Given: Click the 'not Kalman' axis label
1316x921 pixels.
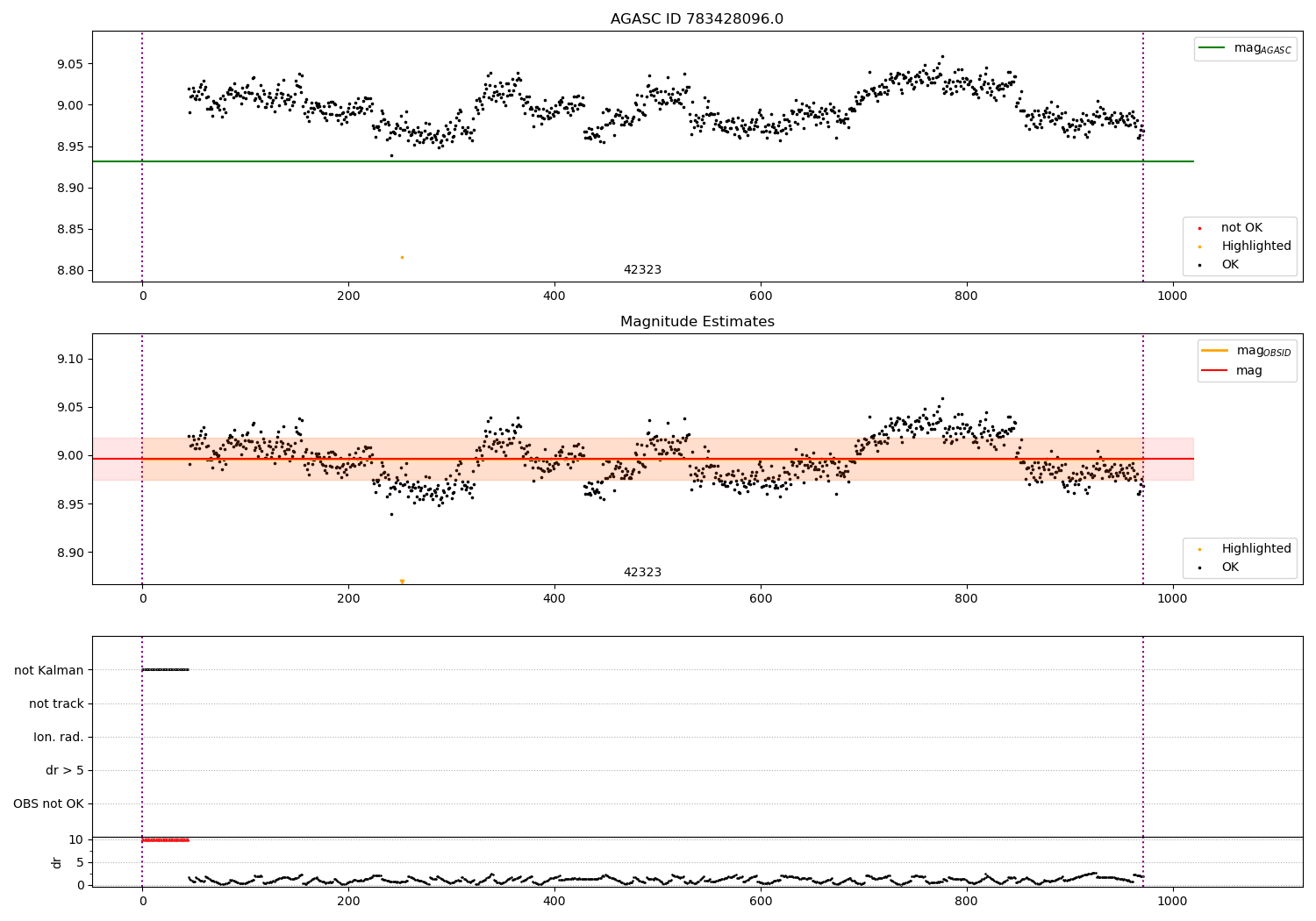Looking at the screenshot, I should [x=49, y=671].
